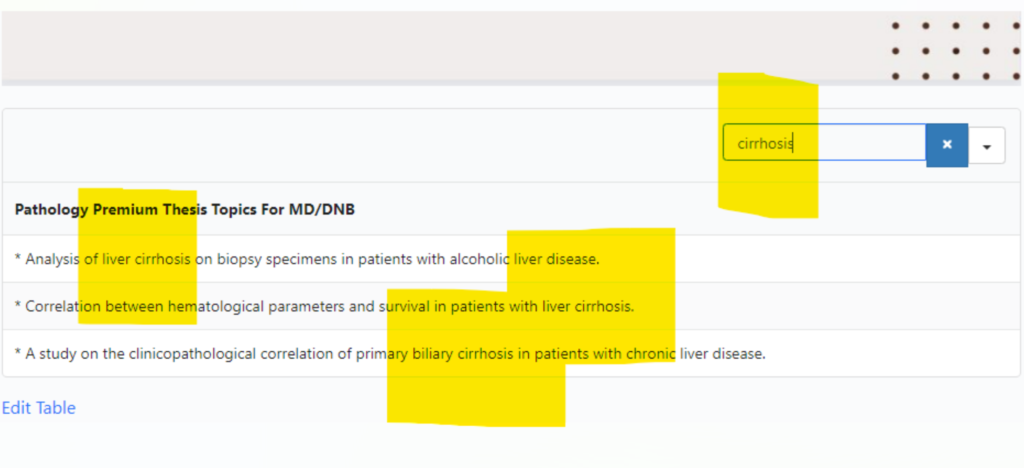Clear the search using the X button
The width and height of the screenshot is (1024, 468).
pos(946,145)
